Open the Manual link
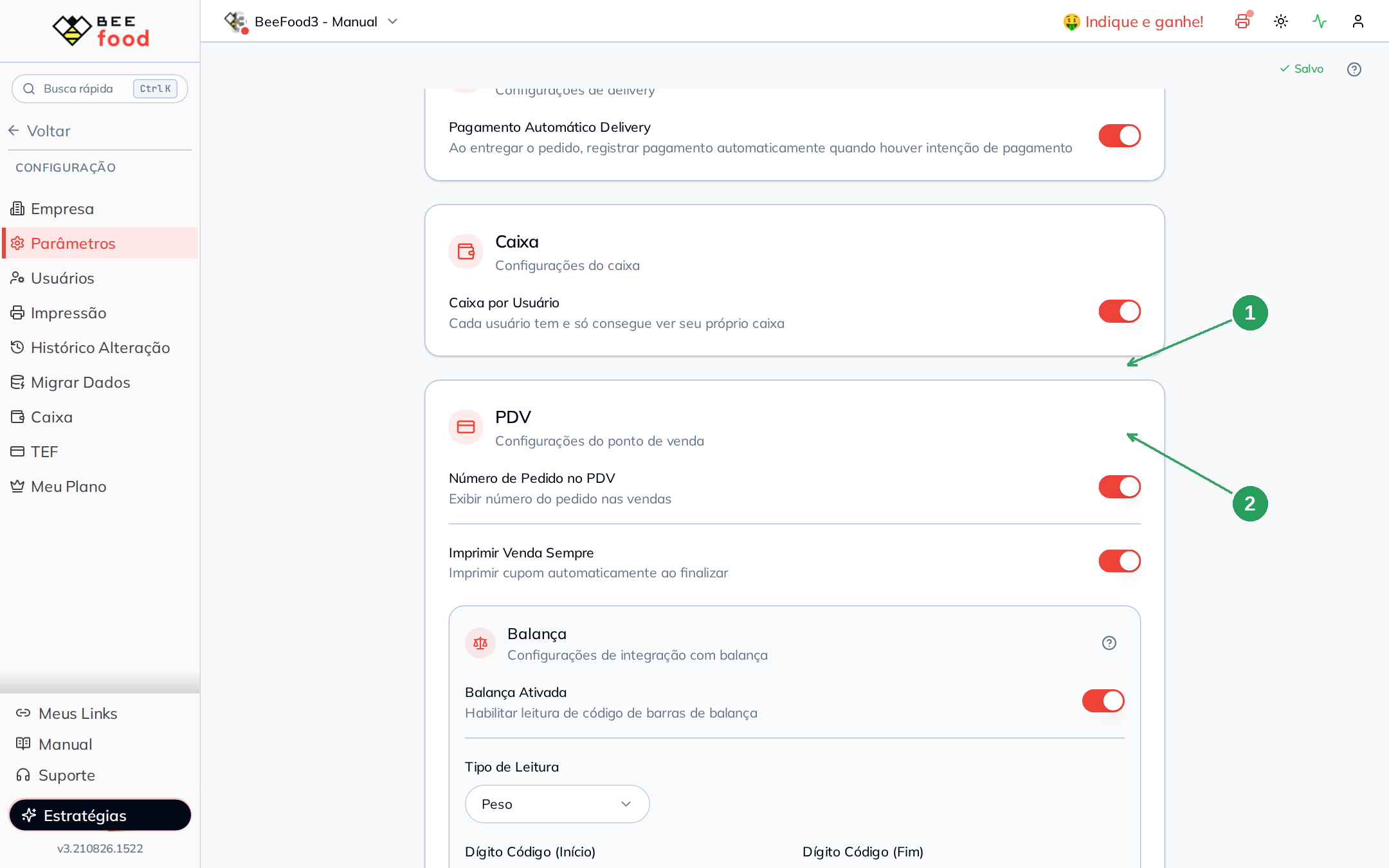 [54, 744]
